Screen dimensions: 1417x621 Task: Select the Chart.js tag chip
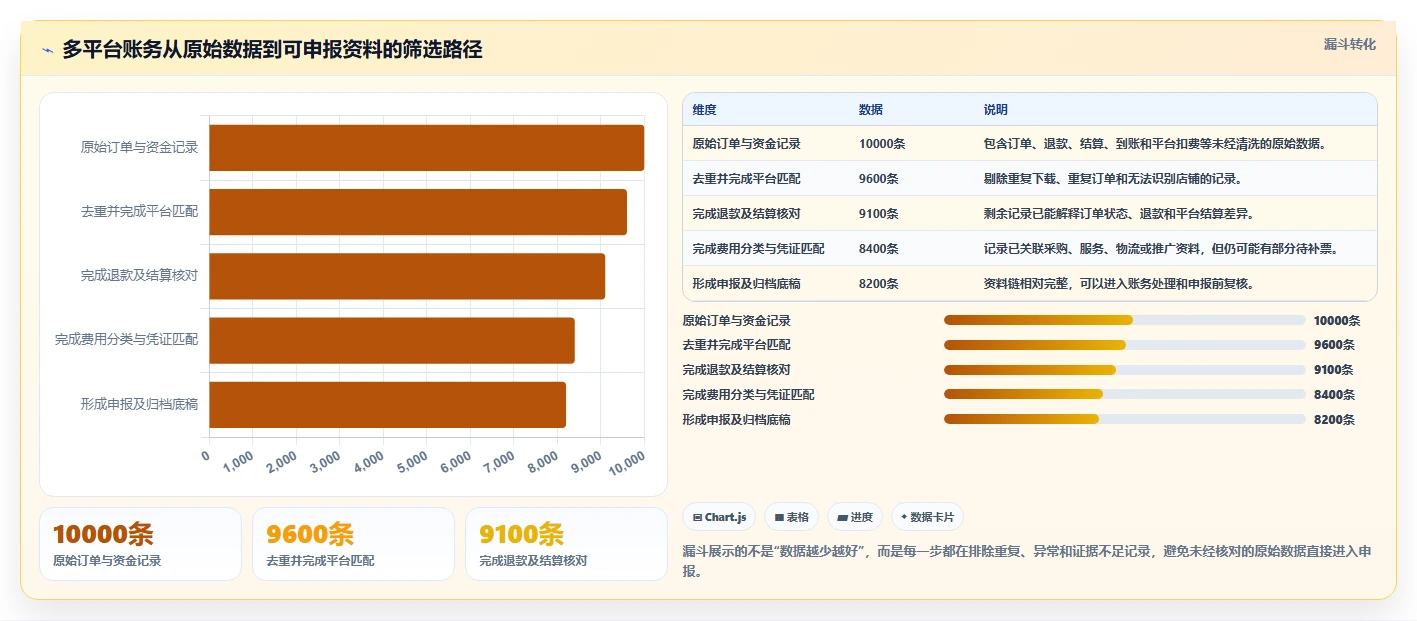pos(719,517)
